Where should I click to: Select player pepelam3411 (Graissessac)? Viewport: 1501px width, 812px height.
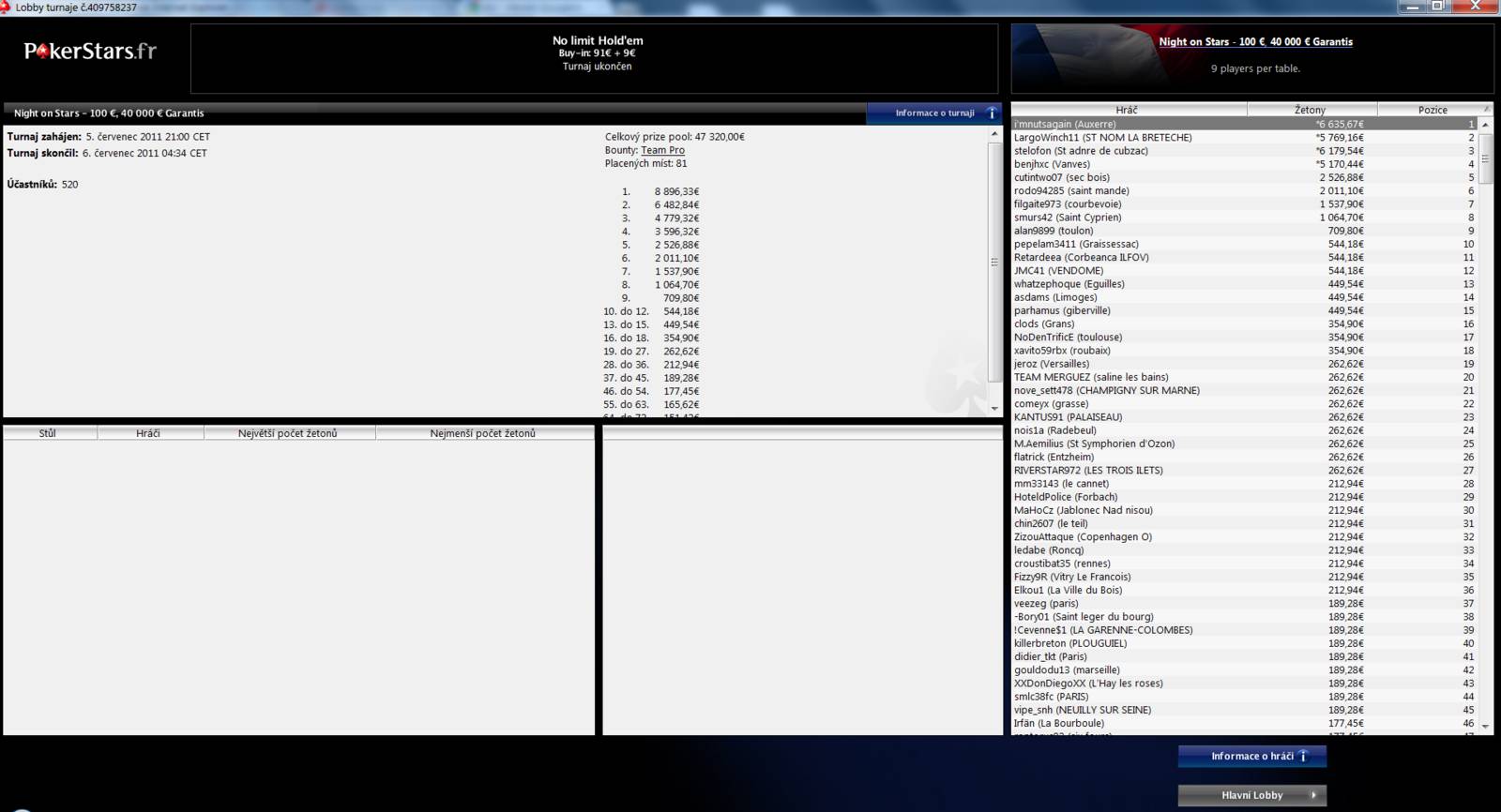pos(1245,244)
